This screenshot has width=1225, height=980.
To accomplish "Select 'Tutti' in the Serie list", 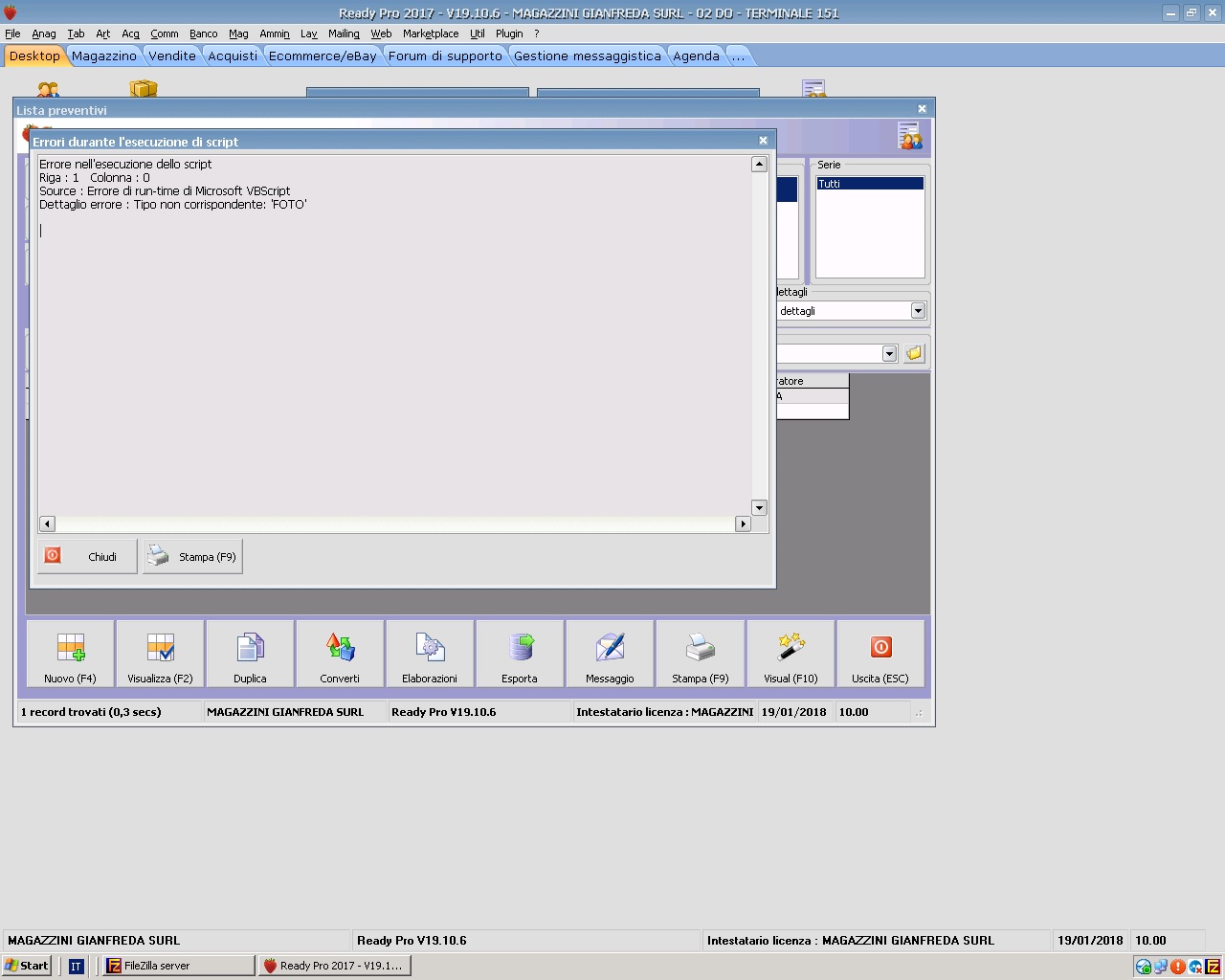I will [x=870, y=183].
